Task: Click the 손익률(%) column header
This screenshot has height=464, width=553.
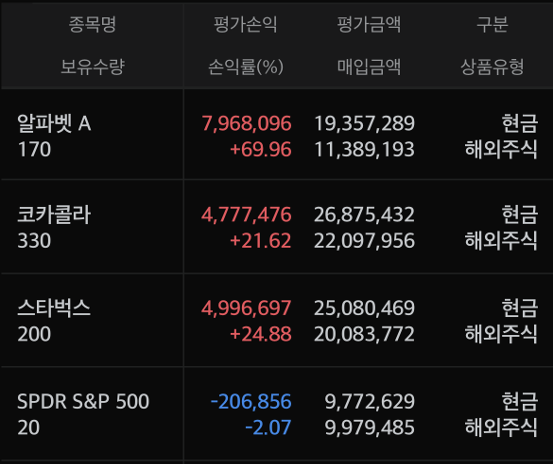Action: pos(246,66)
